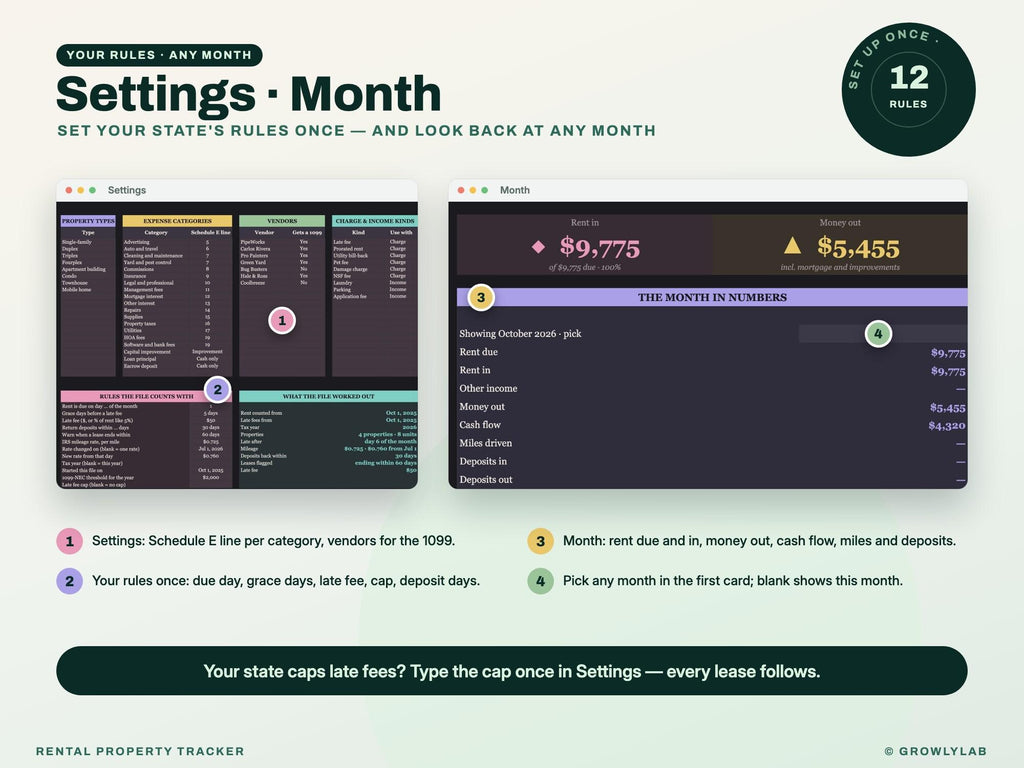Select the EXPENSE CATEGORIES header
Screen dimensions: 1024x768
click(177, 221)
